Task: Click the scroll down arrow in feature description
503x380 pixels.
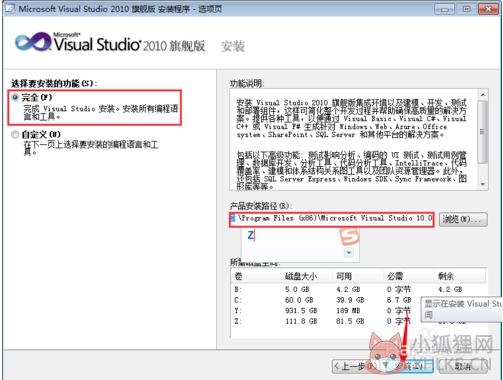Action: pos(483,184)
